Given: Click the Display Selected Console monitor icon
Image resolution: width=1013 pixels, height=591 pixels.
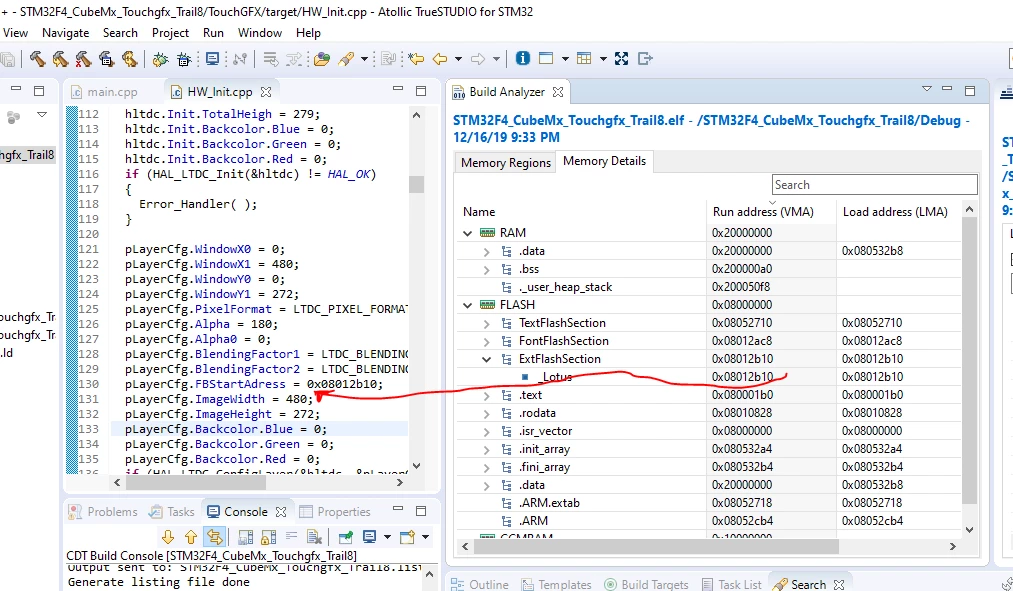Looking at the screenshot, I should (x=370, y=537).
